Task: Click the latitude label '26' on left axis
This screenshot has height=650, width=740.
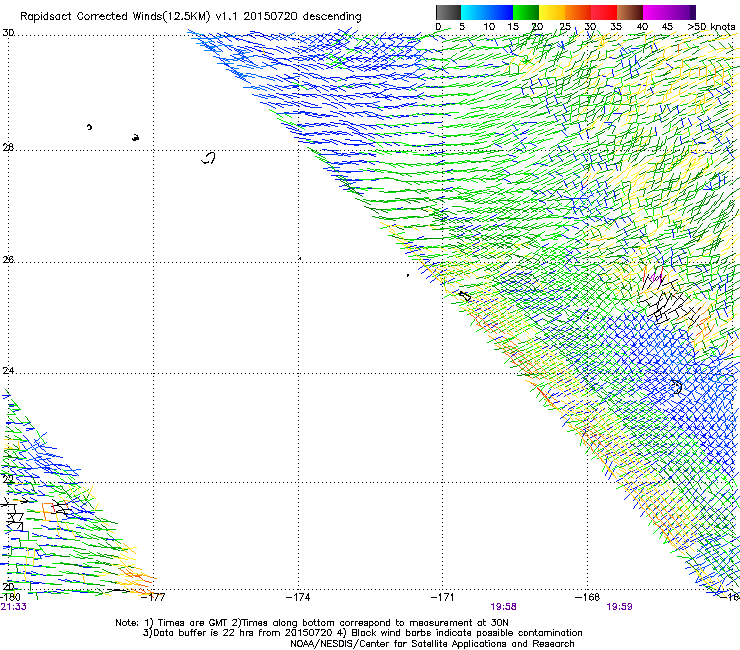Action: pyautogui.click(x=8, y=259)
